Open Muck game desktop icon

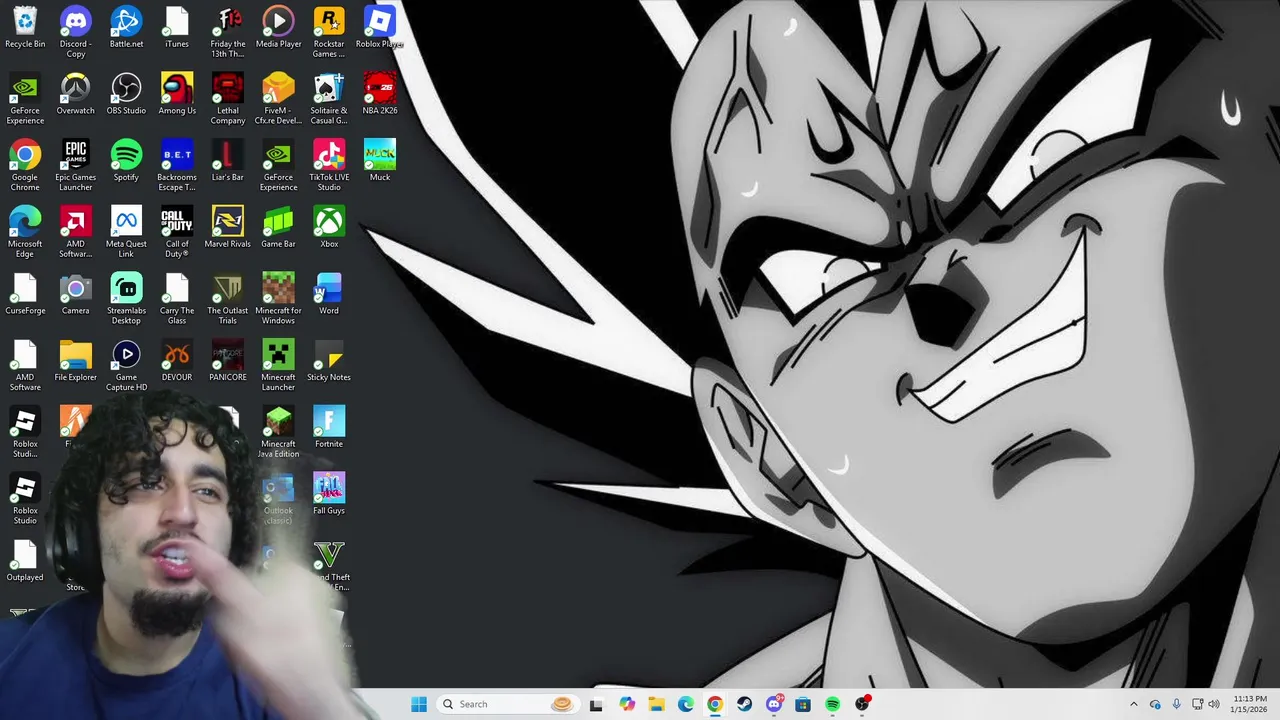[x=379, y=162]
